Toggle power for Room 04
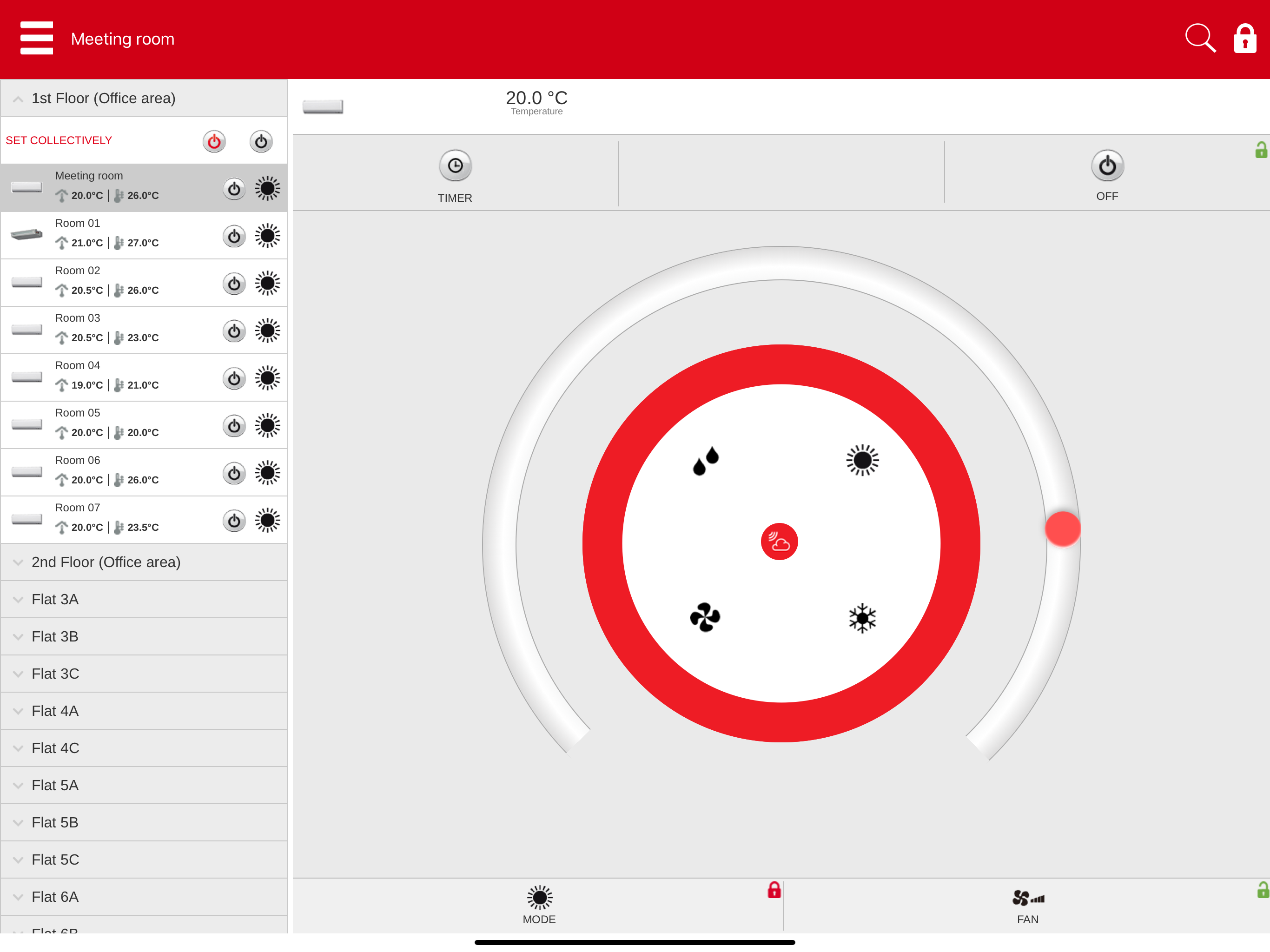The height and width of the screenshot is (952, 1270). pos(234,378)
